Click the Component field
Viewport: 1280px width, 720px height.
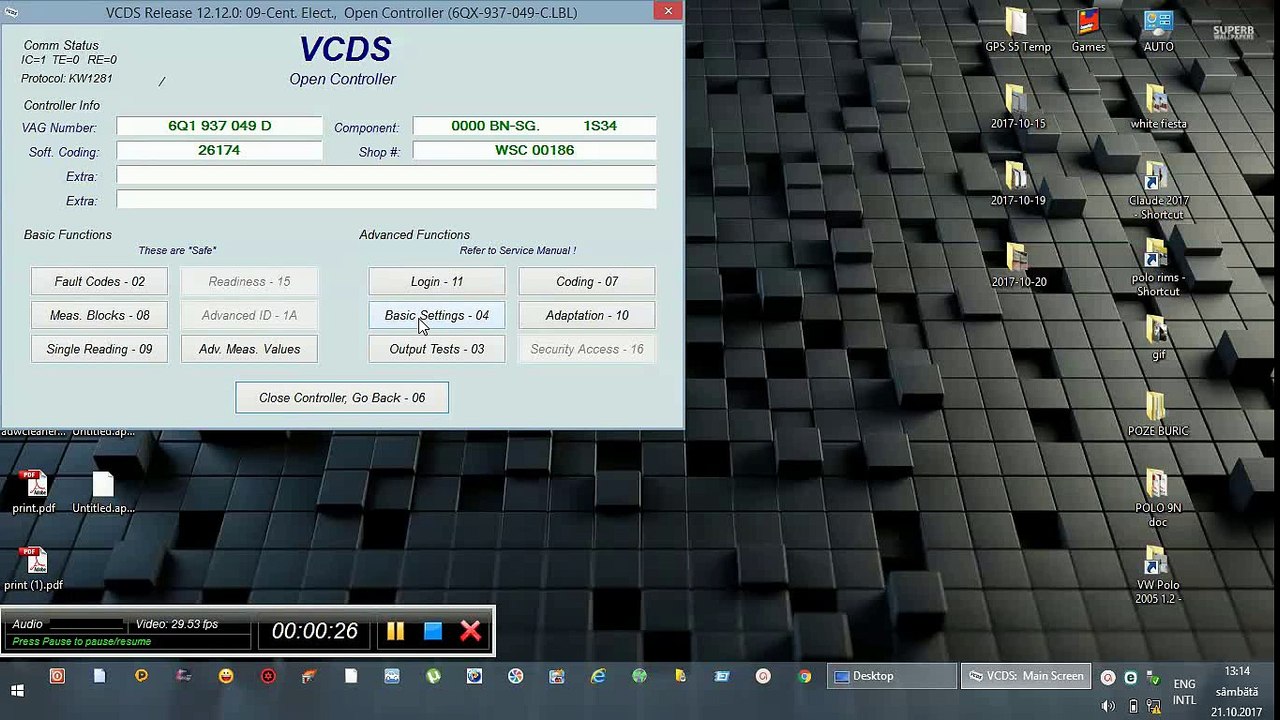pos(534,126)
